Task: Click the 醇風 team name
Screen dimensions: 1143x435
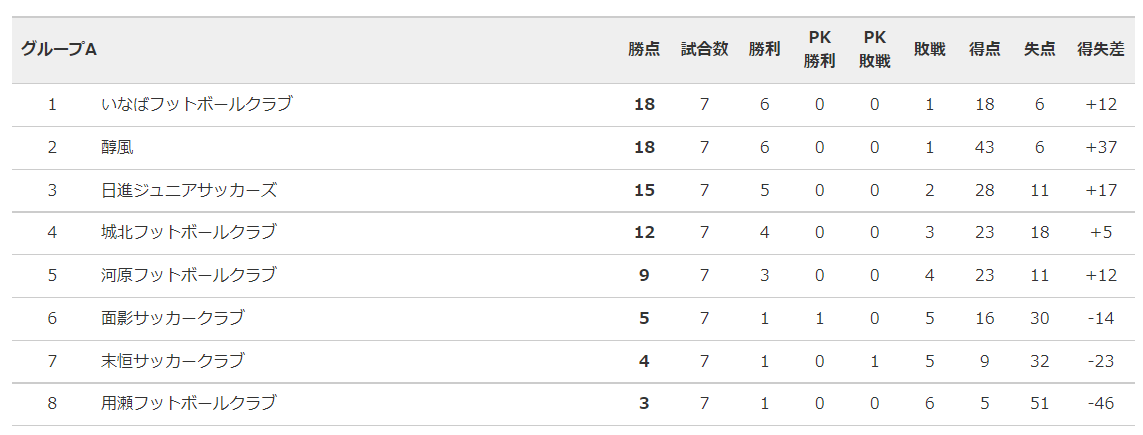Action: point(117,147)
